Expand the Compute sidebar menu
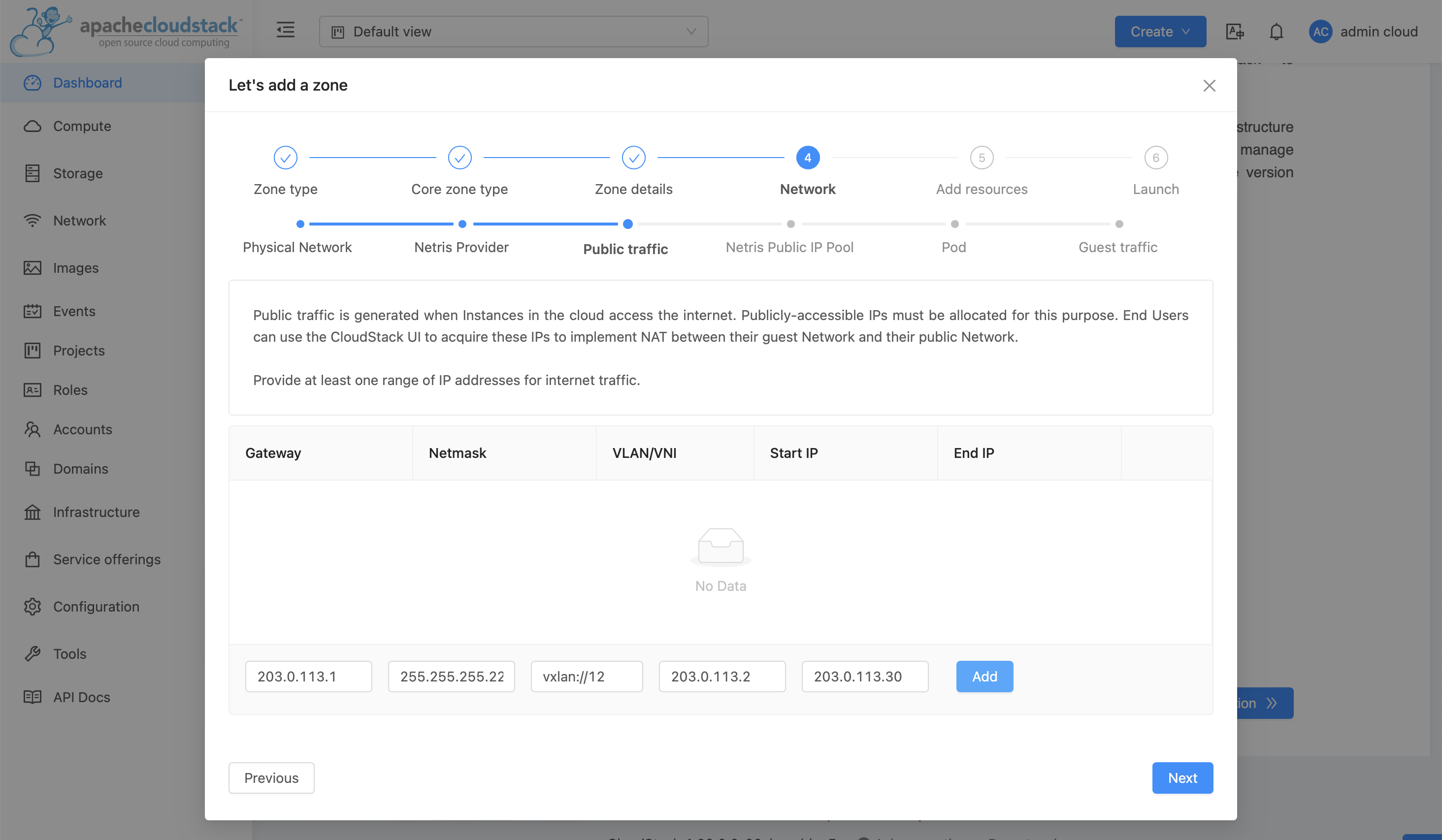Viewport: 1442px width, 840px height. [x=82, y=126]
